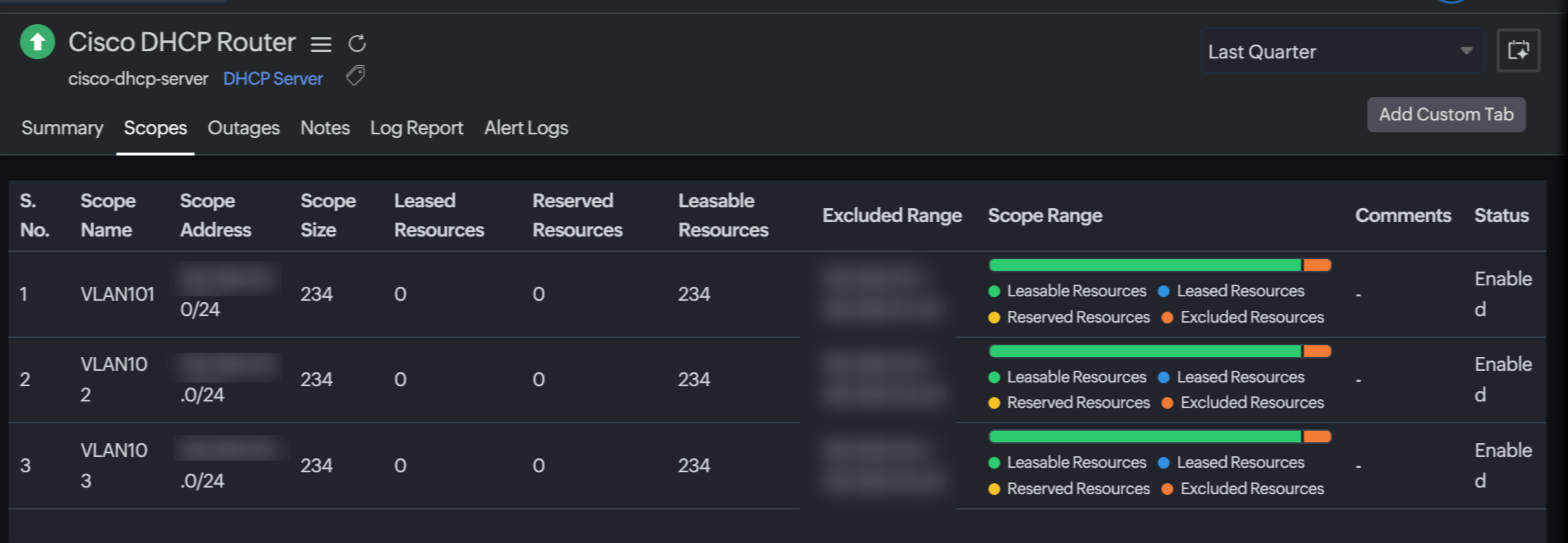
Task: Click the cisco-dhcp-server hostname text
Action: (x=138, y=79)
